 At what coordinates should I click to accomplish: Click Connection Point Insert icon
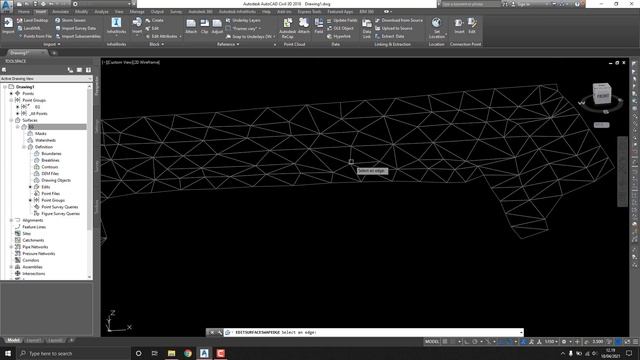(x=459, y=25)
